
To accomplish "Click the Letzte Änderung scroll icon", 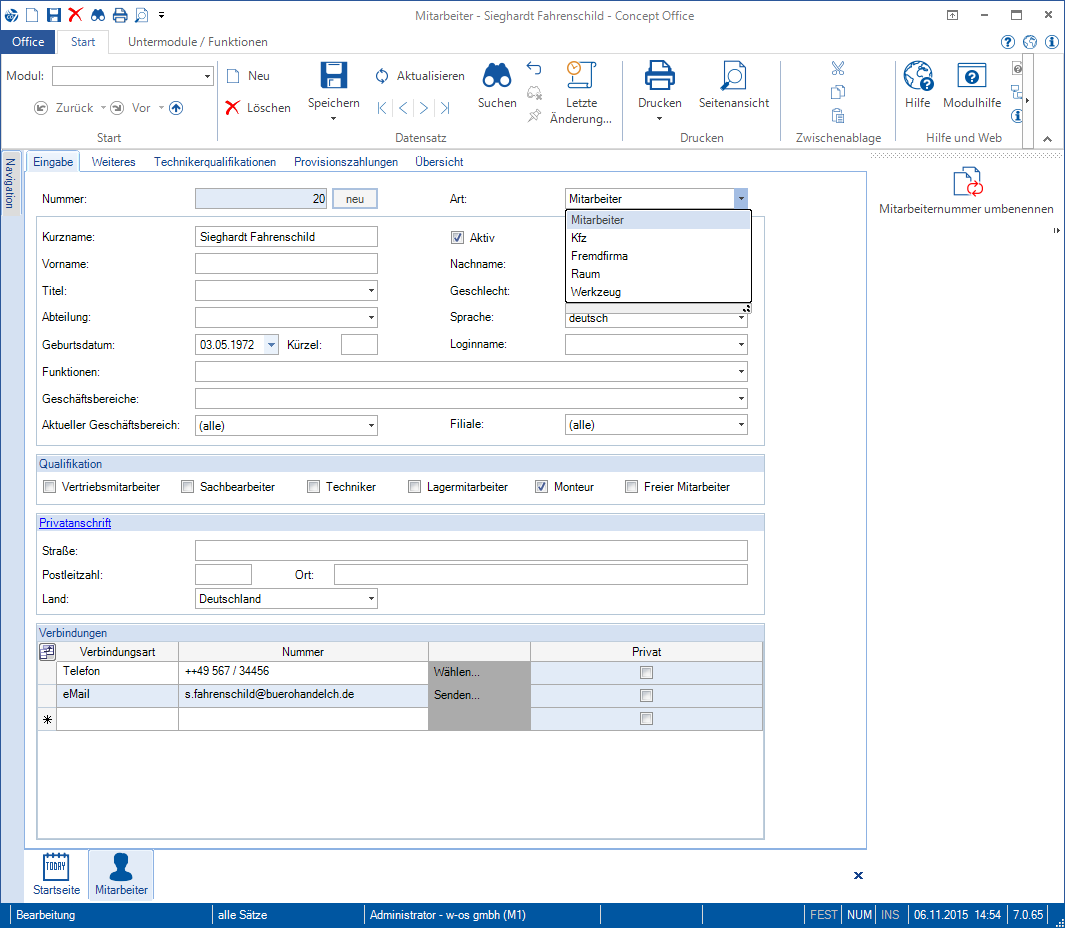I will coord(580,75).
